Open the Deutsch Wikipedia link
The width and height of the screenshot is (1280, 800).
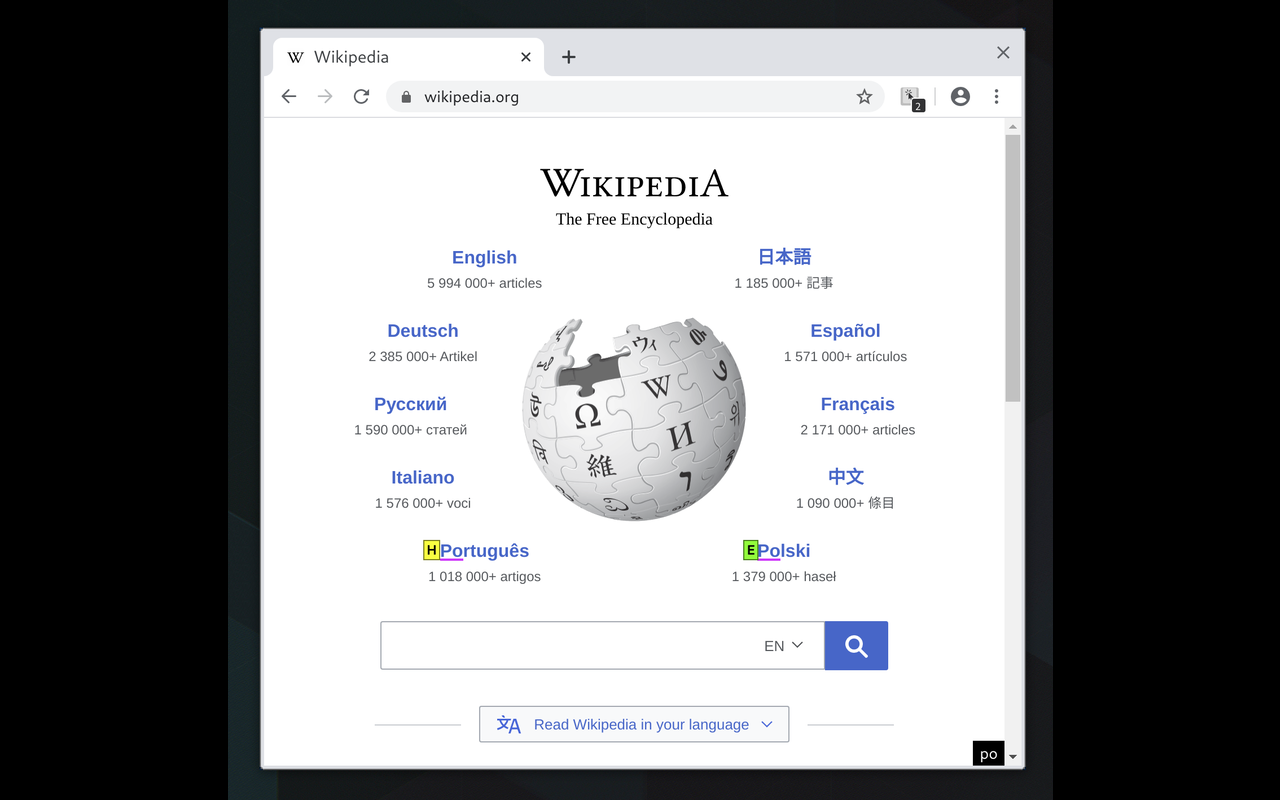[423, 331]
